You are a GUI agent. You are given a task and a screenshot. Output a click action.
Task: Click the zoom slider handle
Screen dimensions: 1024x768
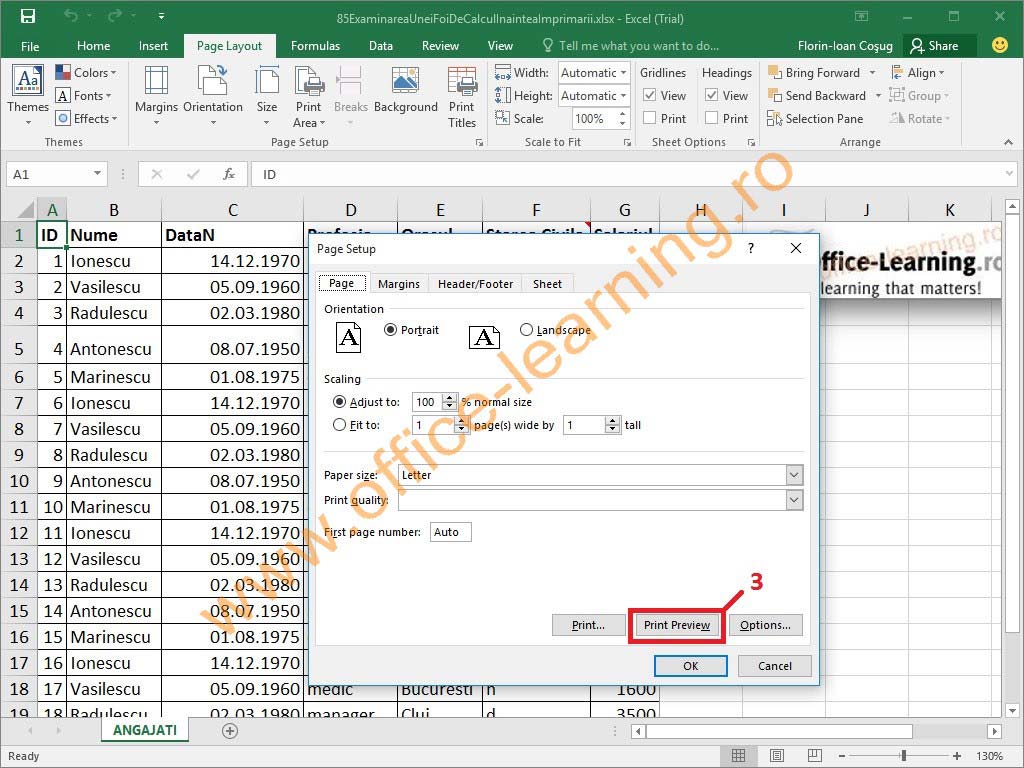coord(903,756)
